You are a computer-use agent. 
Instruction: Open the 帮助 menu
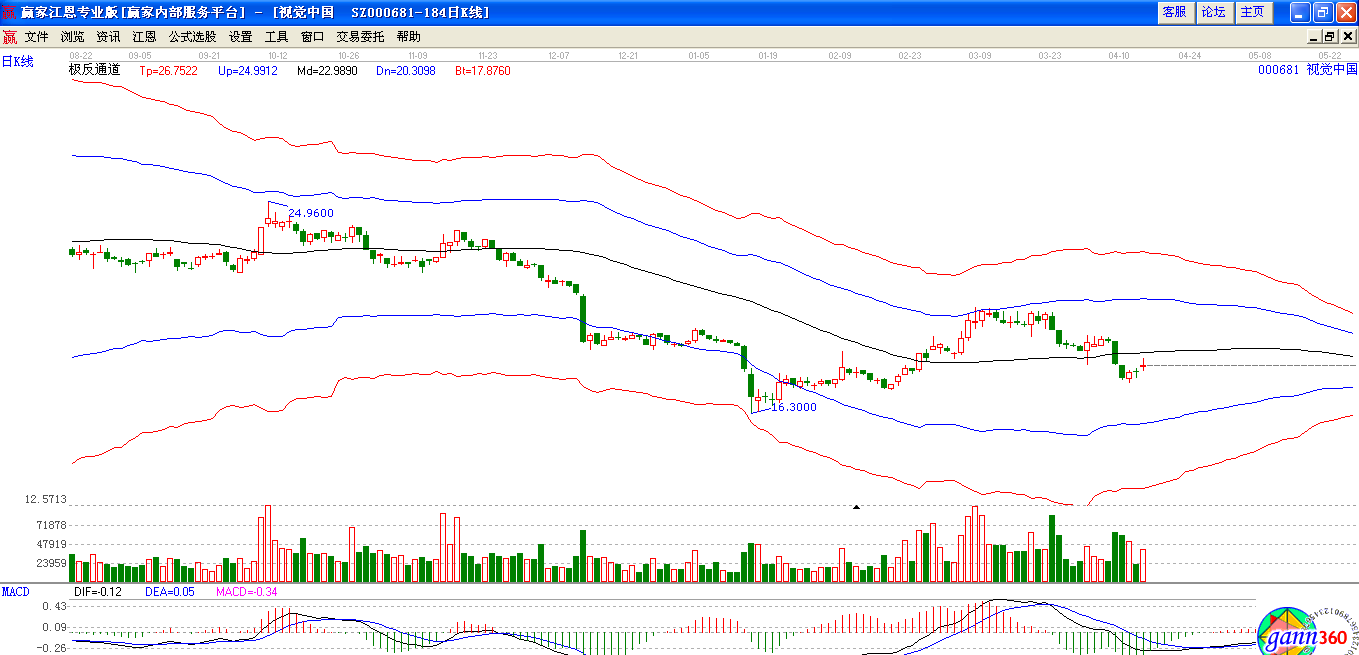(408, 37)
